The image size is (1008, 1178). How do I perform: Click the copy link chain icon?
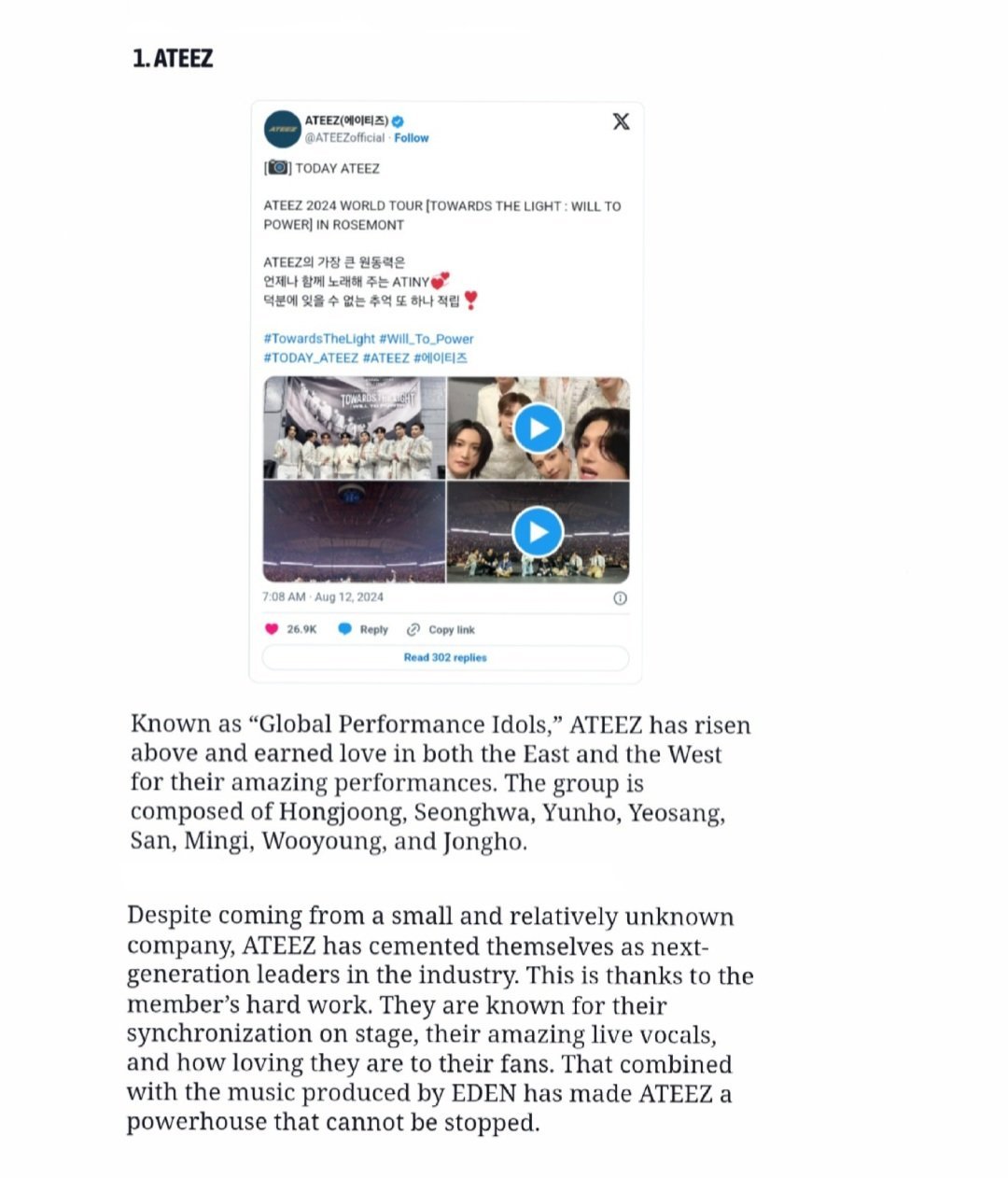(413, 629)
